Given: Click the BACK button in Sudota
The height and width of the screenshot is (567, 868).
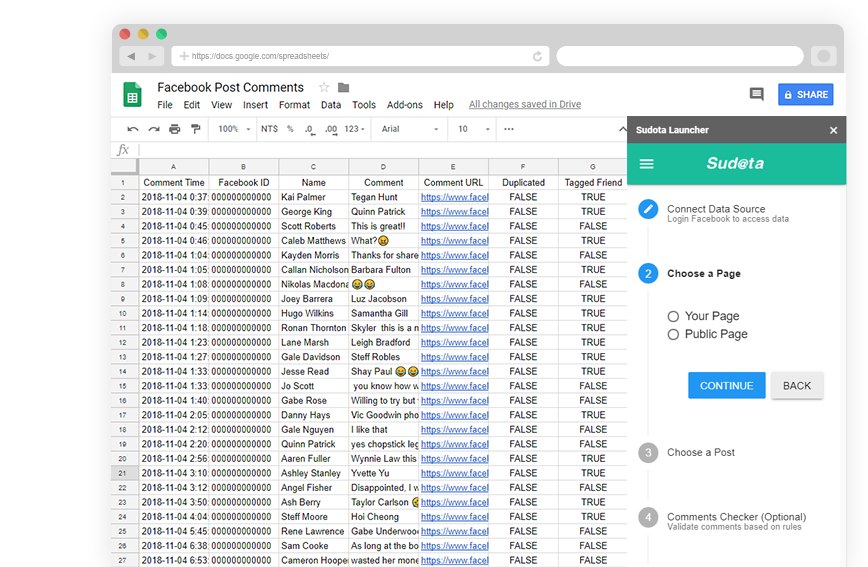Looking at the screenshot, I should (x=797, y=386).
